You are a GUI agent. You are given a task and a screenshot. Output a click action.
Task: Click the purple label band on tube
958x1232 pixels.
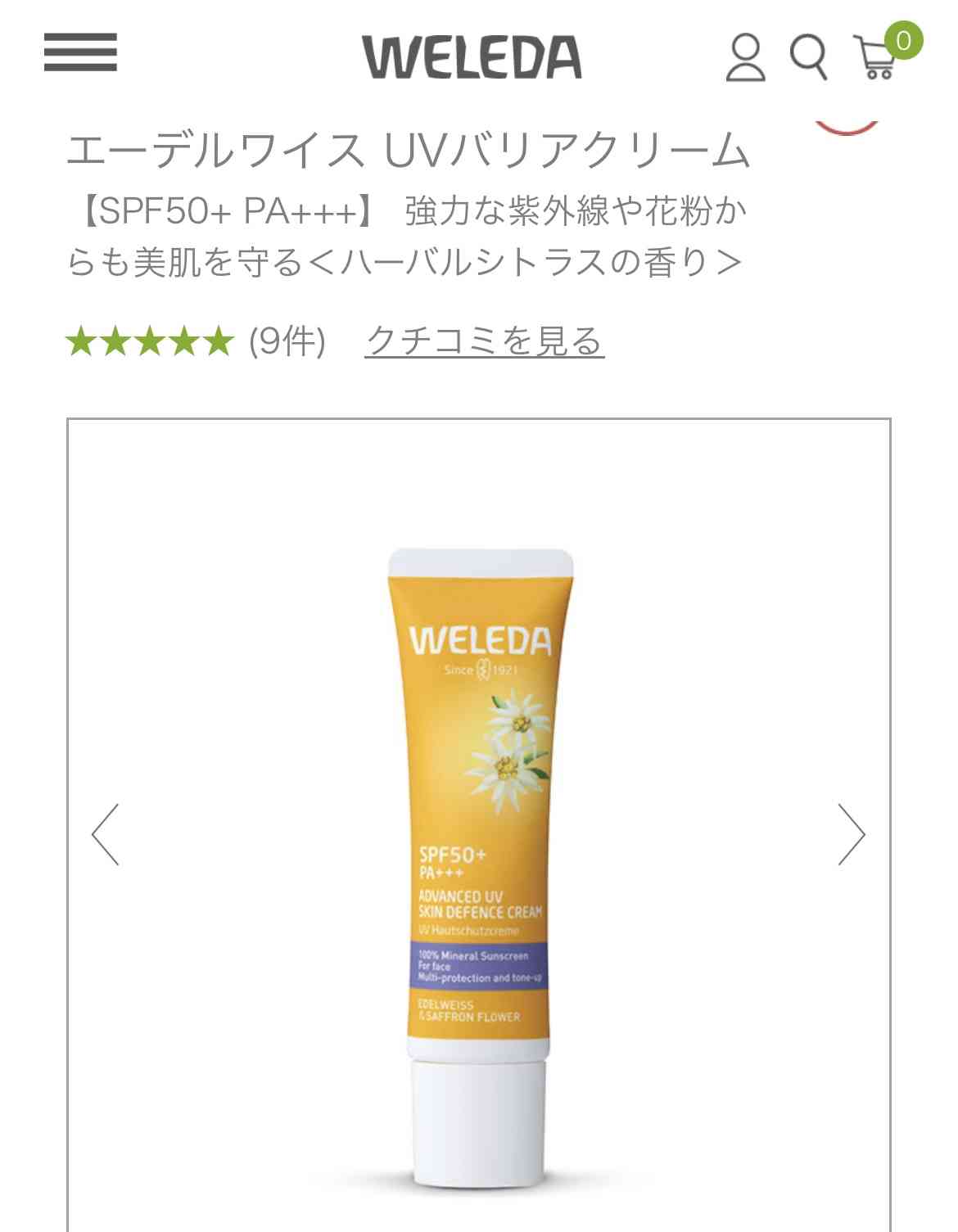tap(480, 966)
